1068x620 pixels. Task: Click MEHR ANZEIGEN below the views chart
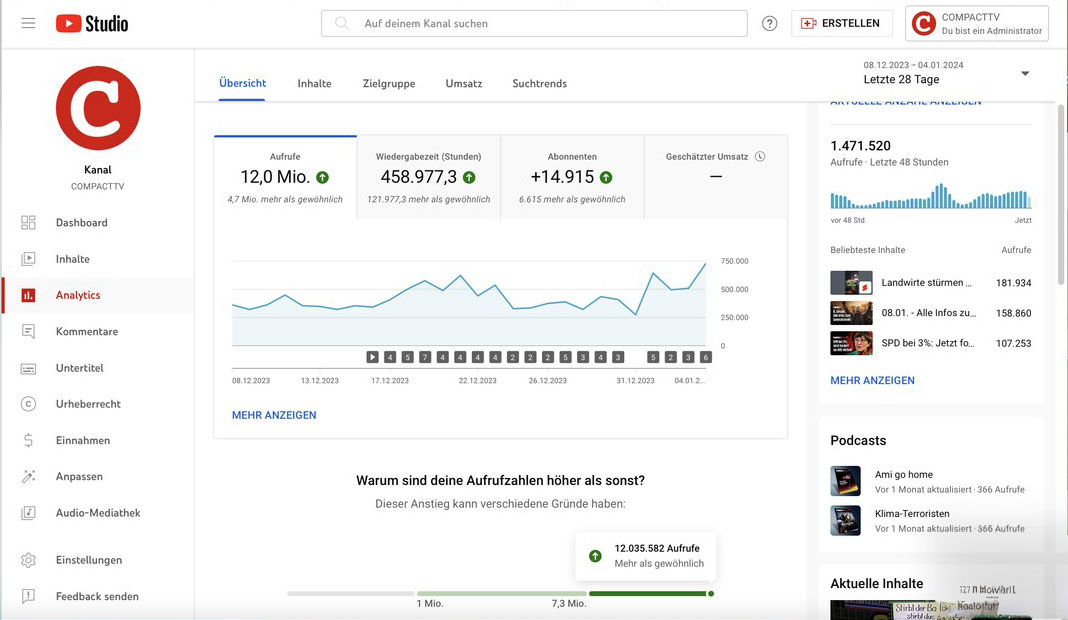[x=274, y=415]
